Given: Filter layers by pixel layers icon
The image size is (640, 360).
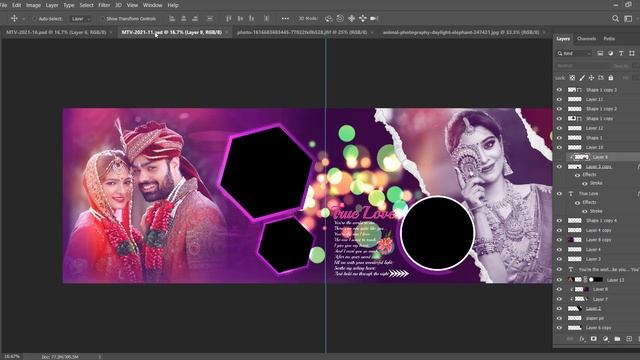Looking at the screenshot, I should (600, 53).
